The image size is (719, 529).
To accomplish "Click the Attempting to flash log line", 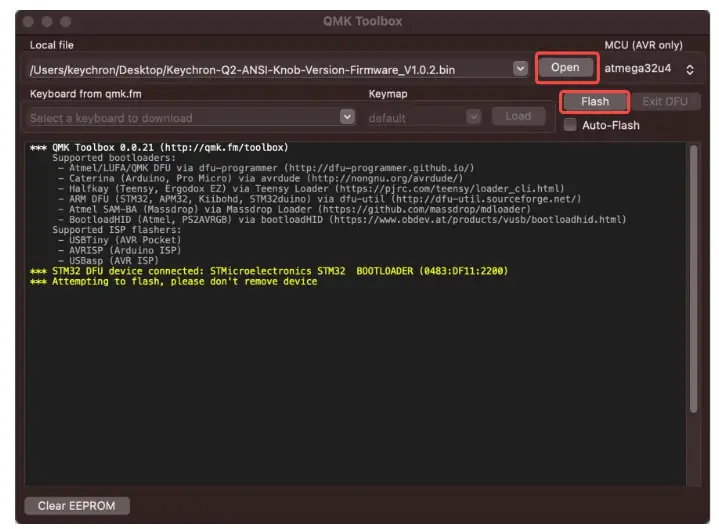I will (x=173, y=281).
